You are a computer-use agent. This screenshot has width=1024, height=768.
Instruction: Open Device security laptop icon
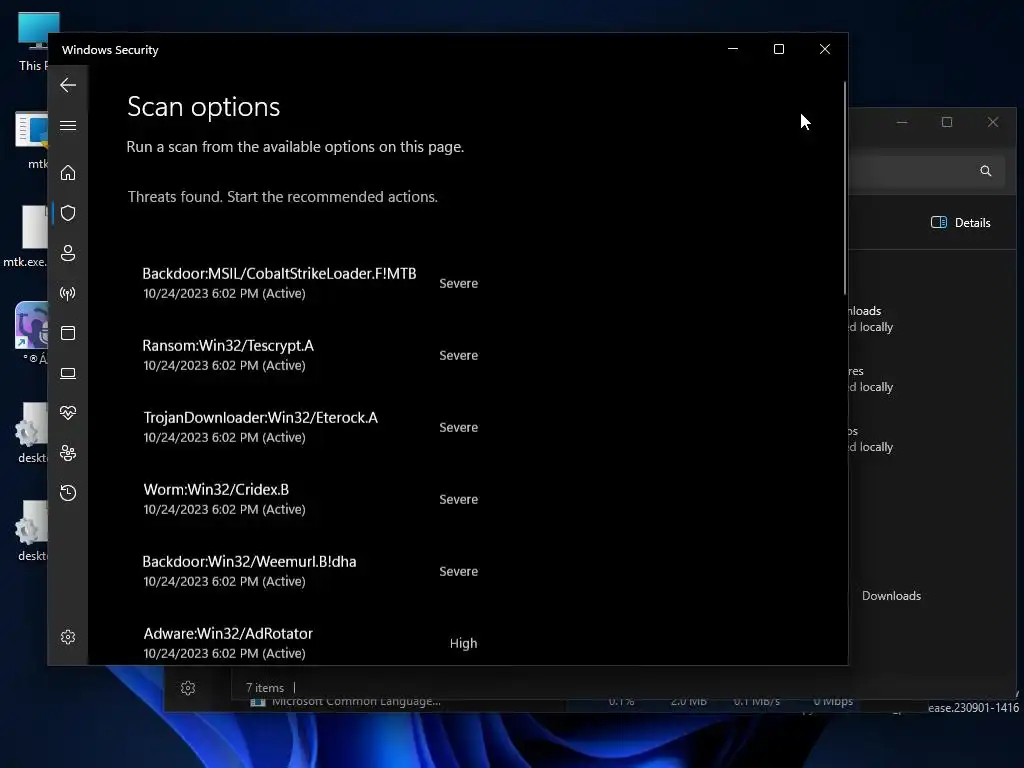[x=68, y=373]
